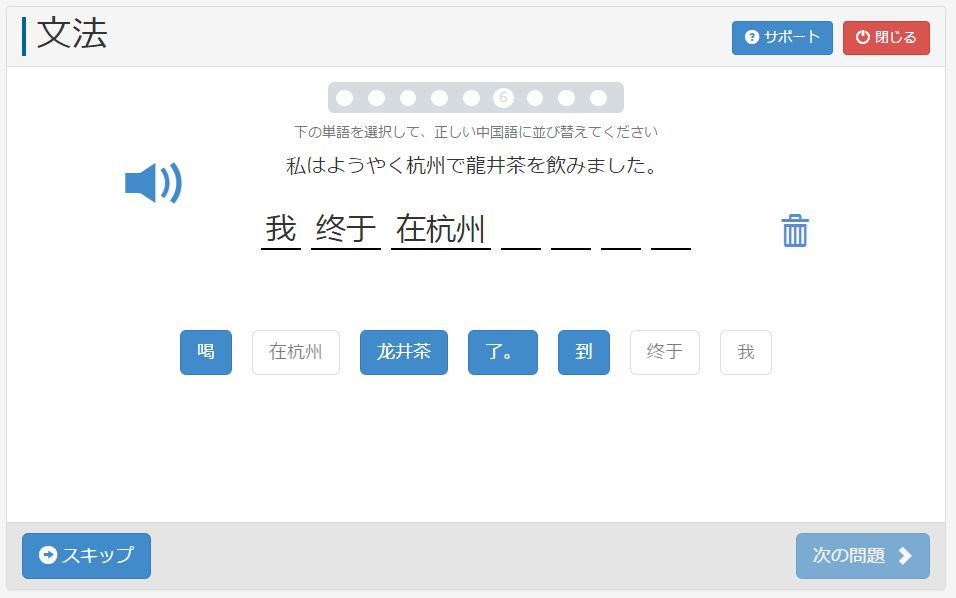956x598 pixels.
Task: Play the sentence audio with speaker icon
Action: pos(153,184)
